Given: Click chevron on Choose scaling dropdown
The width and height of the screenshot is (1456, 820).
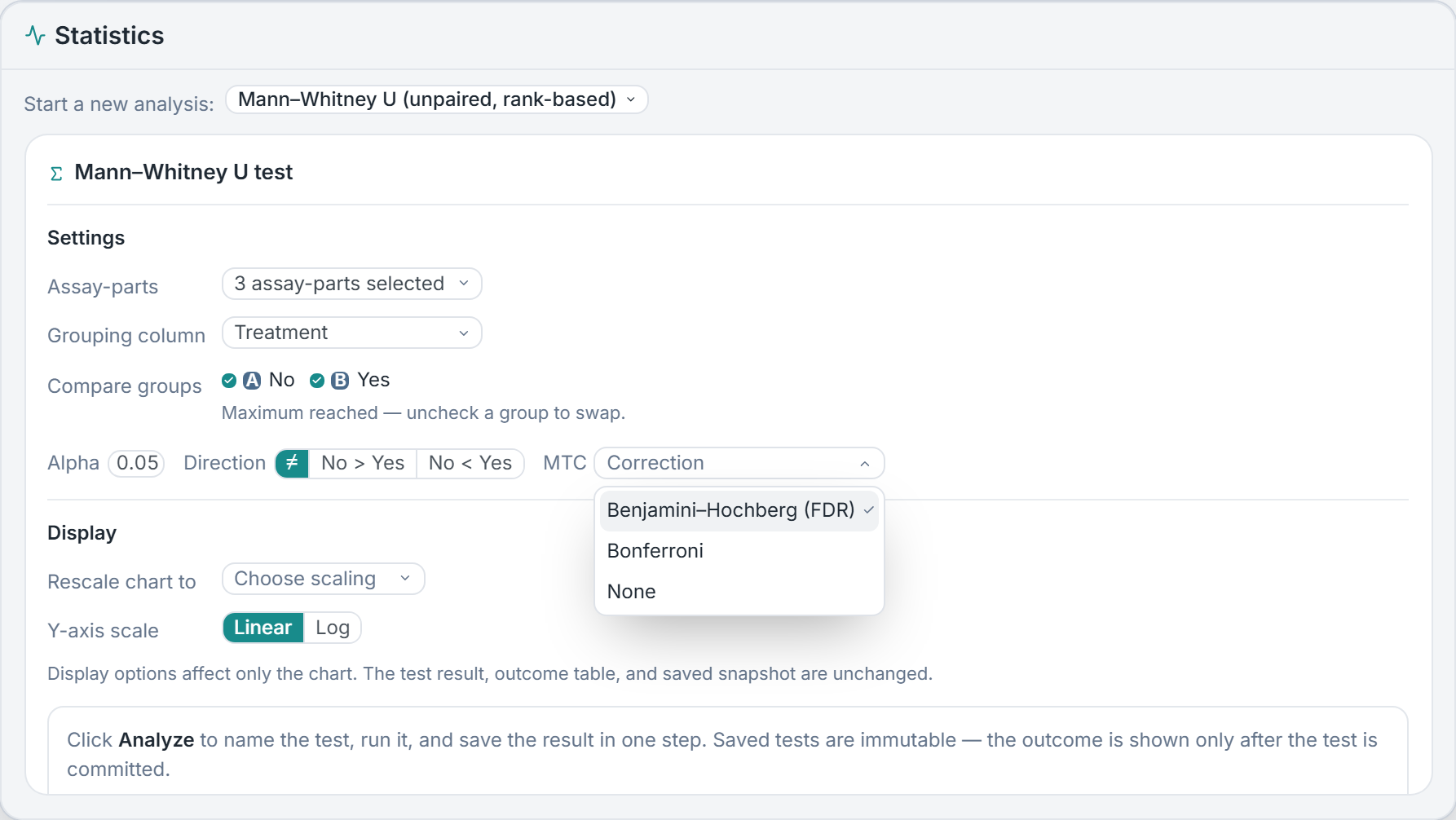Looking at the screenshot, I should (x=405, y=579).
